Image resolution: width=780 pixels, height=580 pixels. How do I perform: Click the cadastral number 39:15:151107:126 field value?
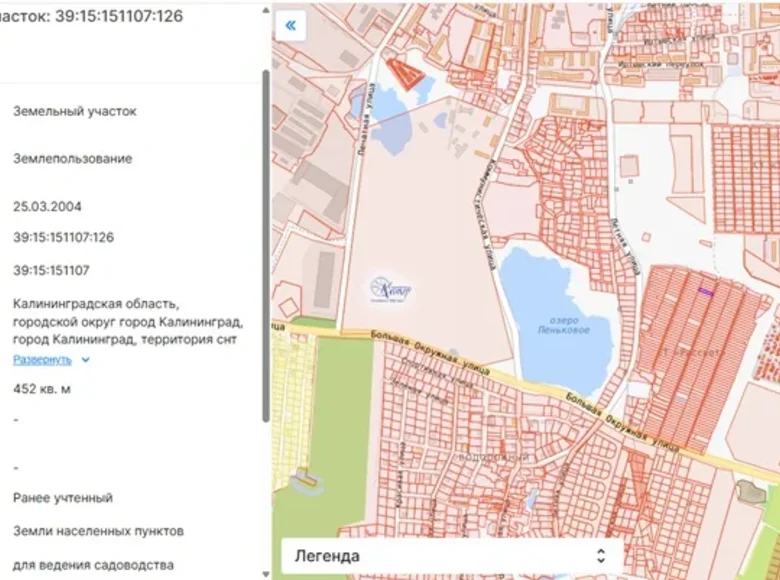point(63,238)
